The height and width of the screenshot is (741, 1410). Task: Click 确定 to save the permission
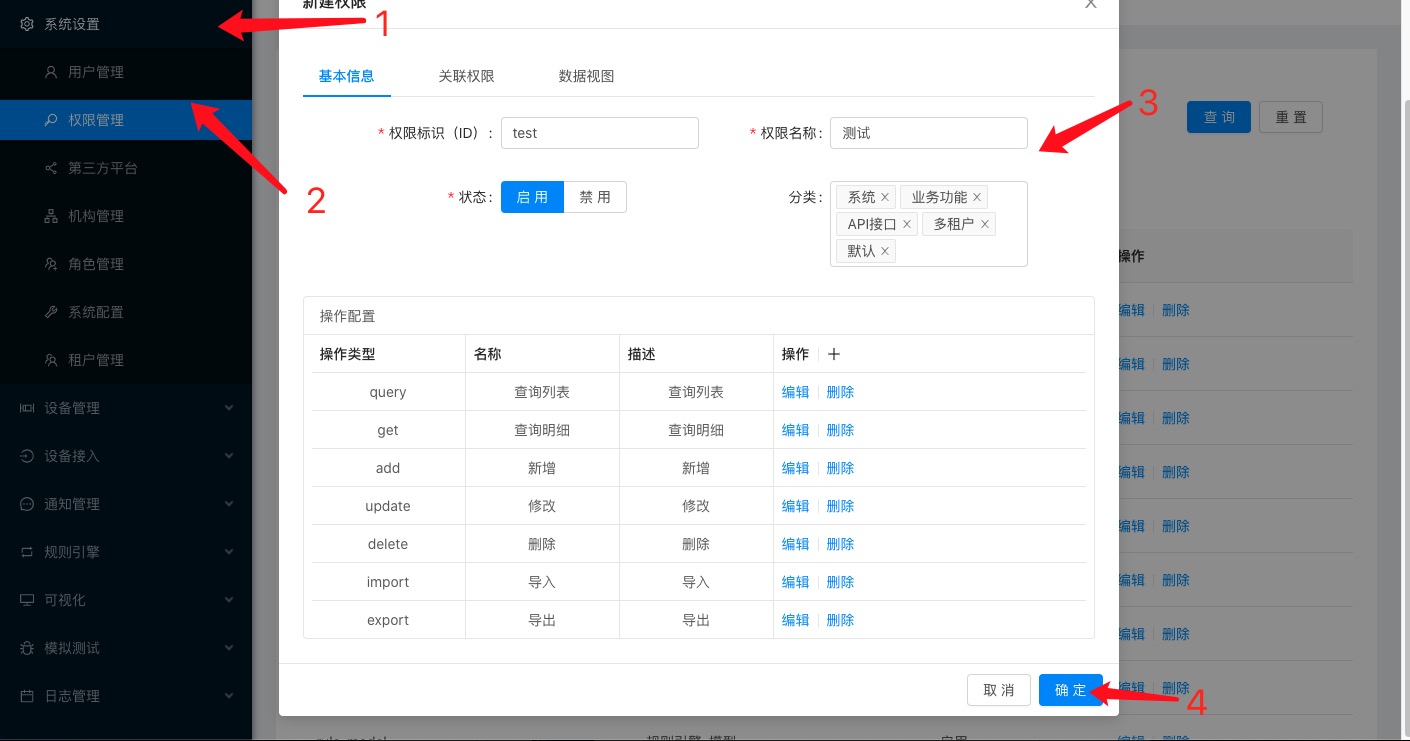tap(1070, 690)
